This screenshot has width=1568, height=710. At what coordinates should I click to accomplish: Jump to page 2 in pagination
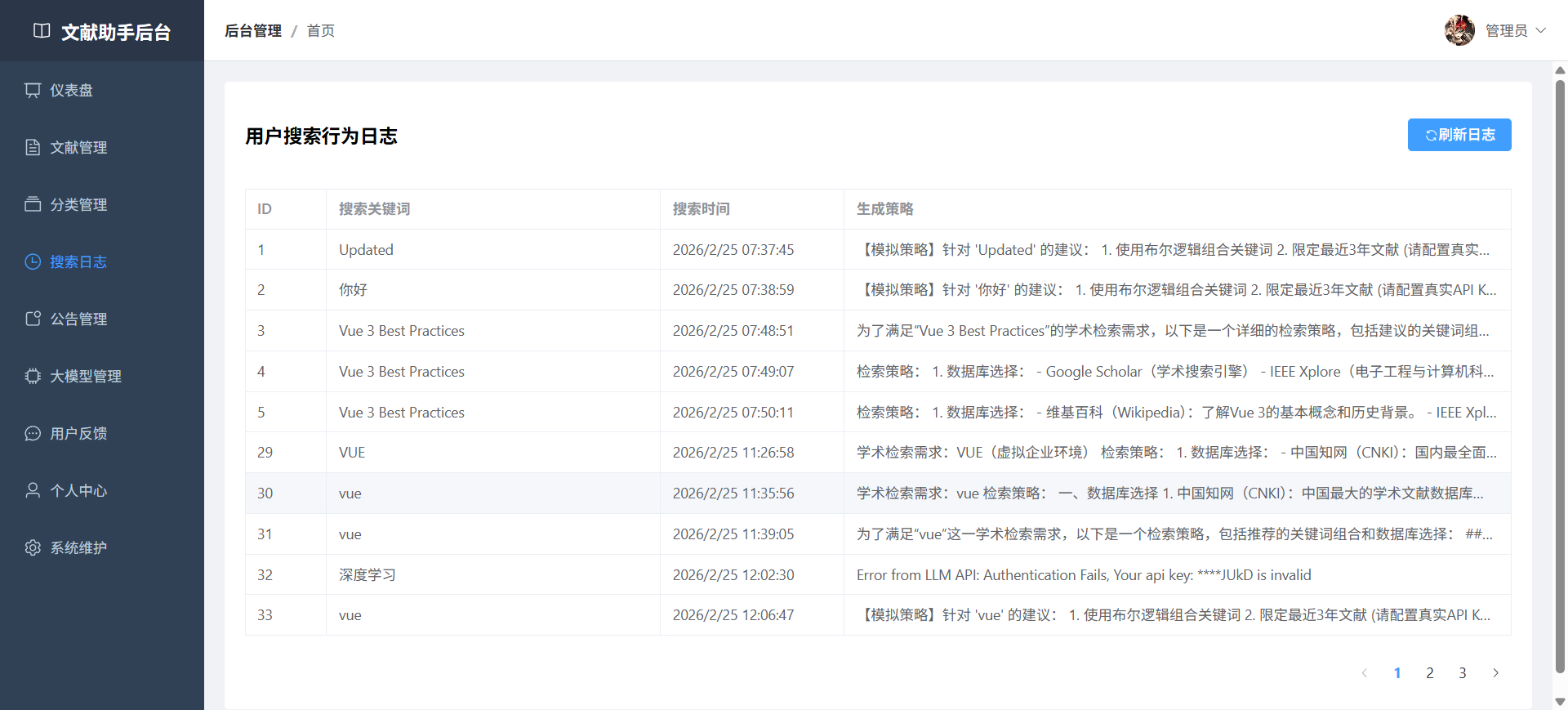[1430, 673]
